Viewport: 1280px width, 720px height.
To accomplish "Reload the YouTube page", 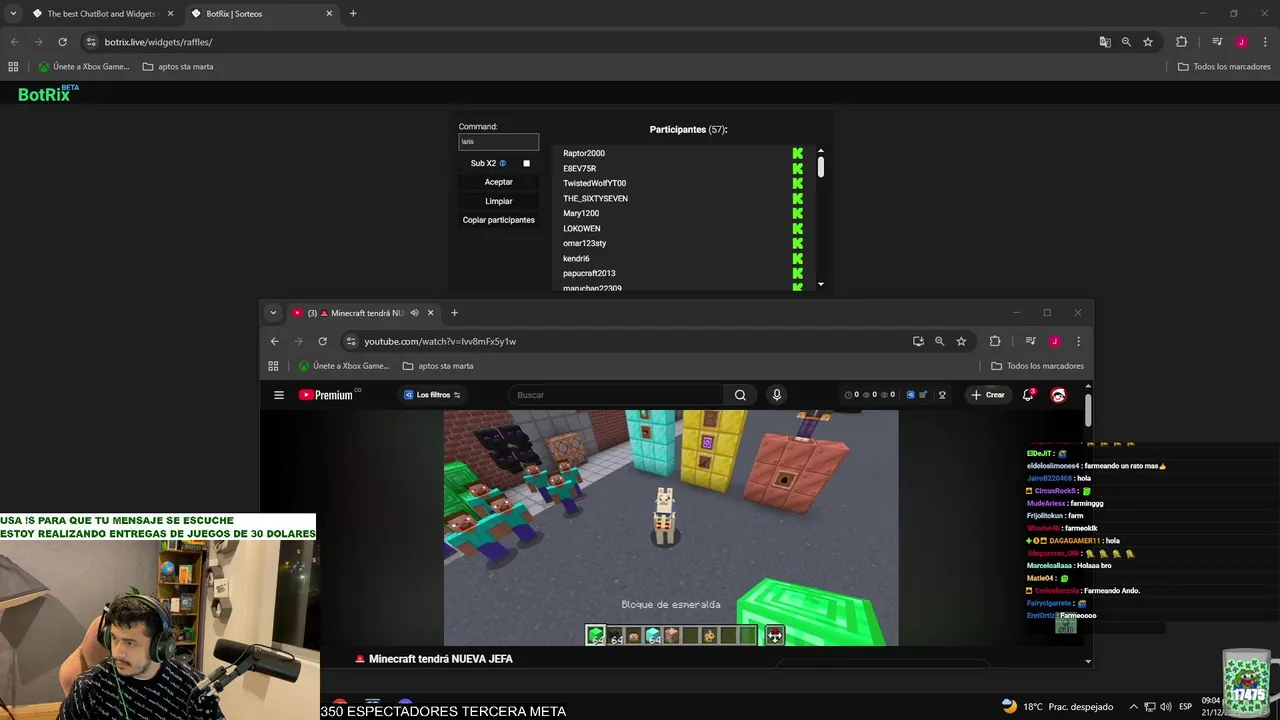I will [x=322, y=341].
